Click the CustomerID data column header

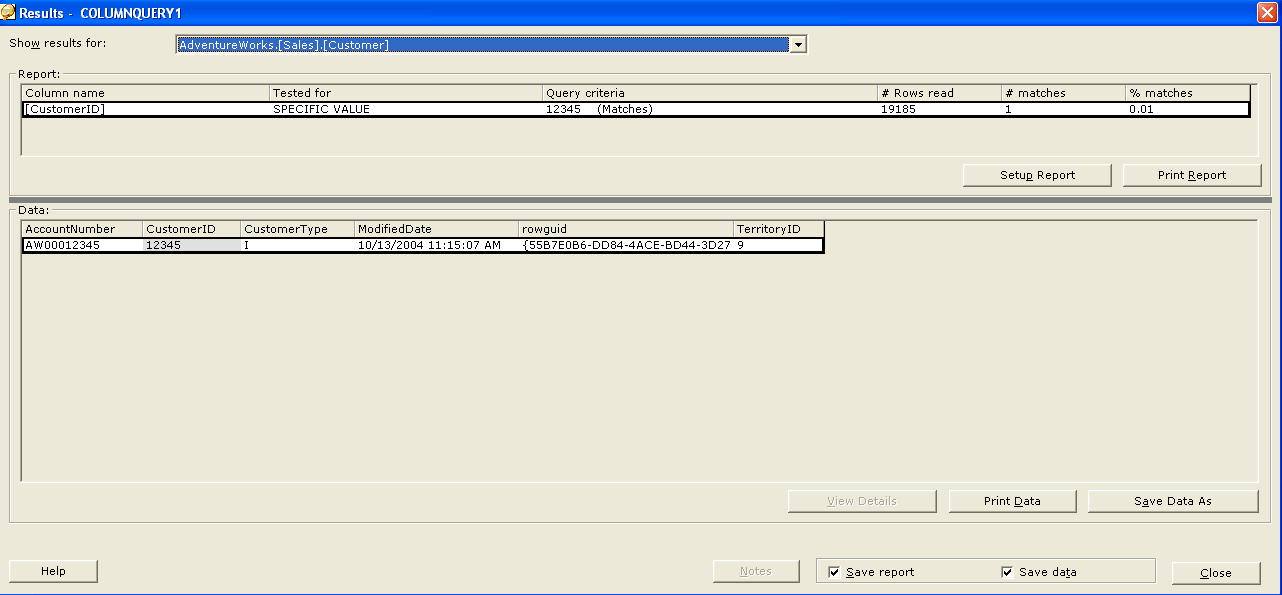pos(192,229)
